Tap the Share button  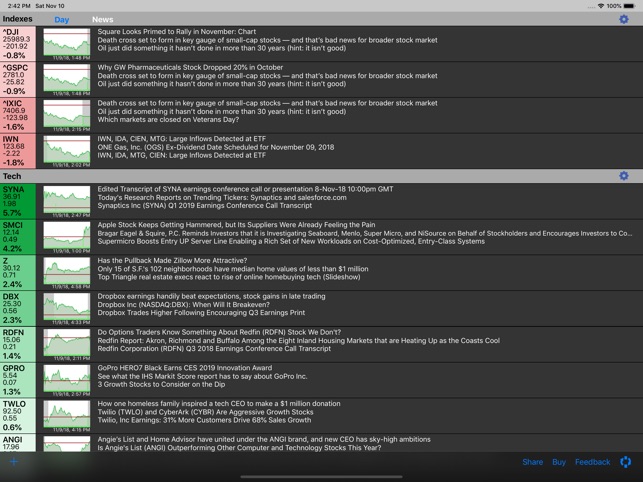tap(532, 462)
